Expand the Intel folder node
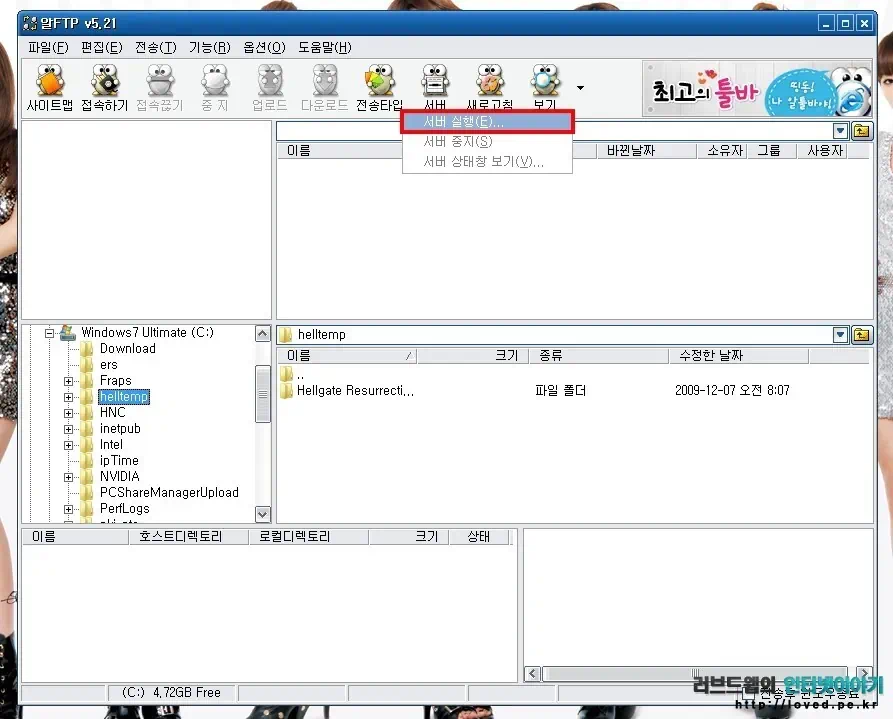 tap(68, 445)
